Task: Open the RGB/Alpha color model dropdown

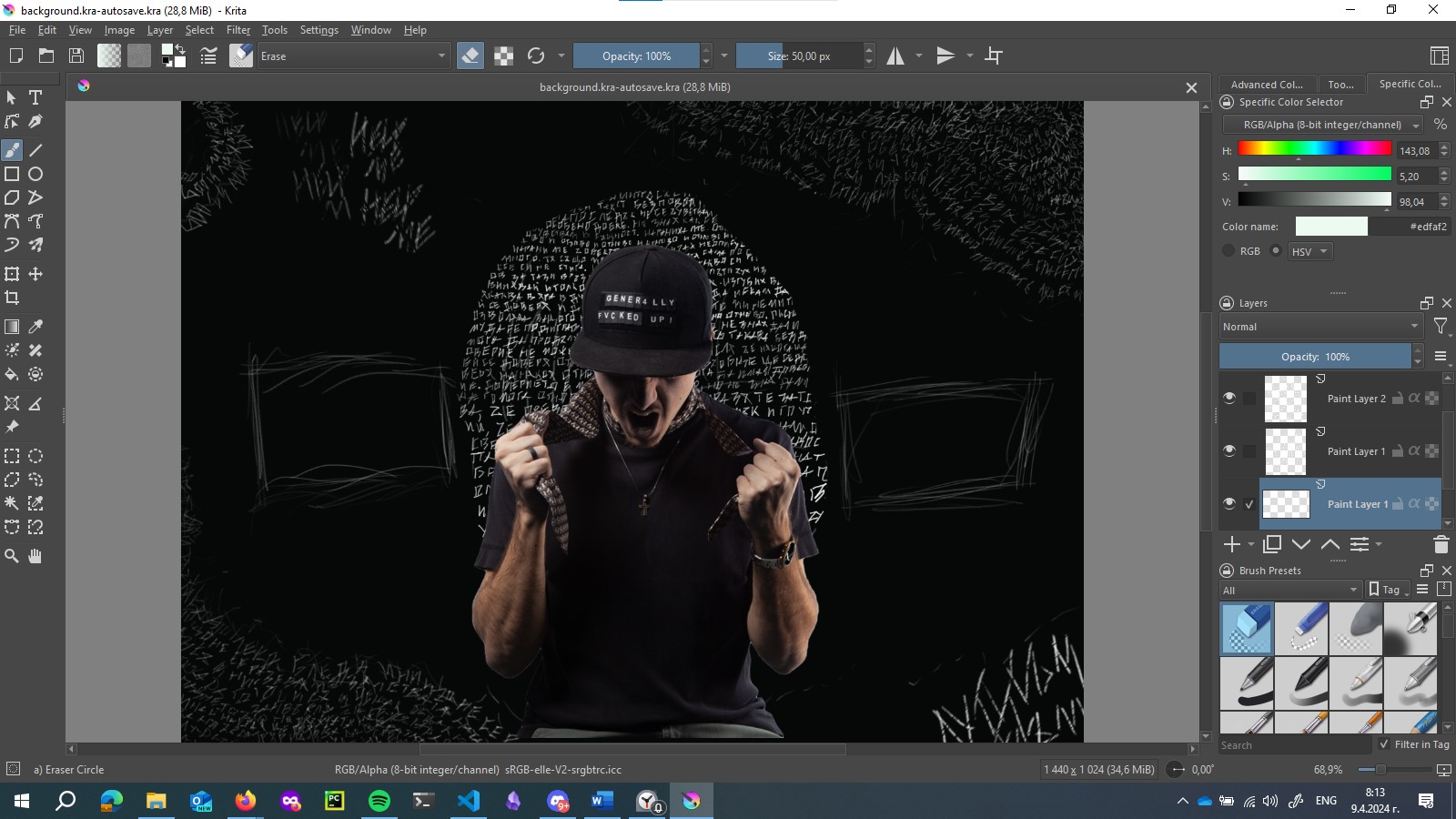Action: (1322, 125)
